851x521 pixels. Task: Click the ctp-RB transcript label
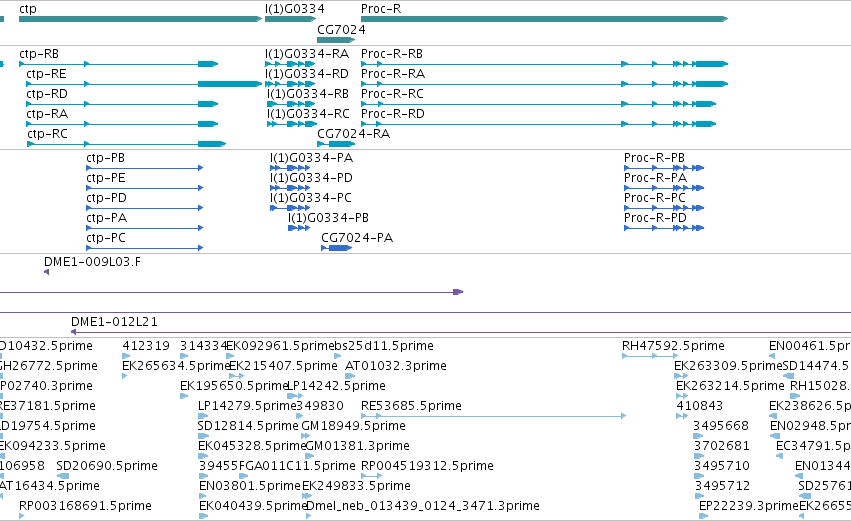click(39, 54)
